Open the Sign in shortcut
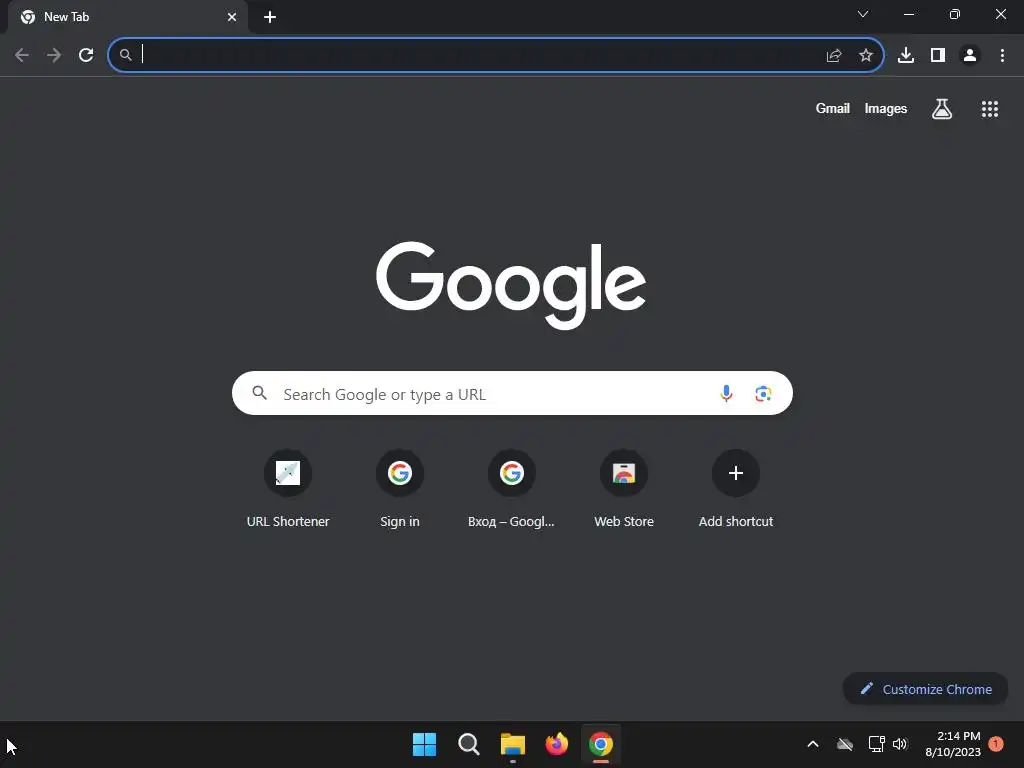This screenshot has width=1024, height=768. point(400,489)
